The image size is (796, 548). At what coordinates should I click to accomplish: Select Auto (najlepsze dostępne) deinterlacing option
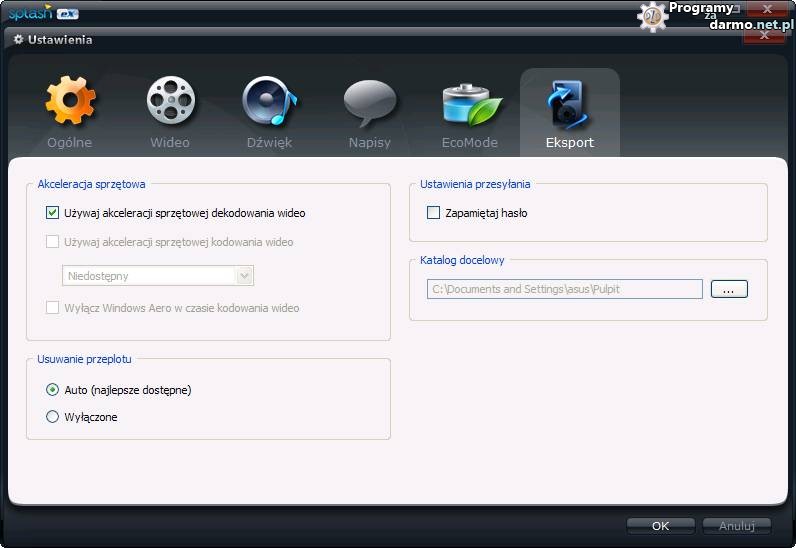(53, 390)
